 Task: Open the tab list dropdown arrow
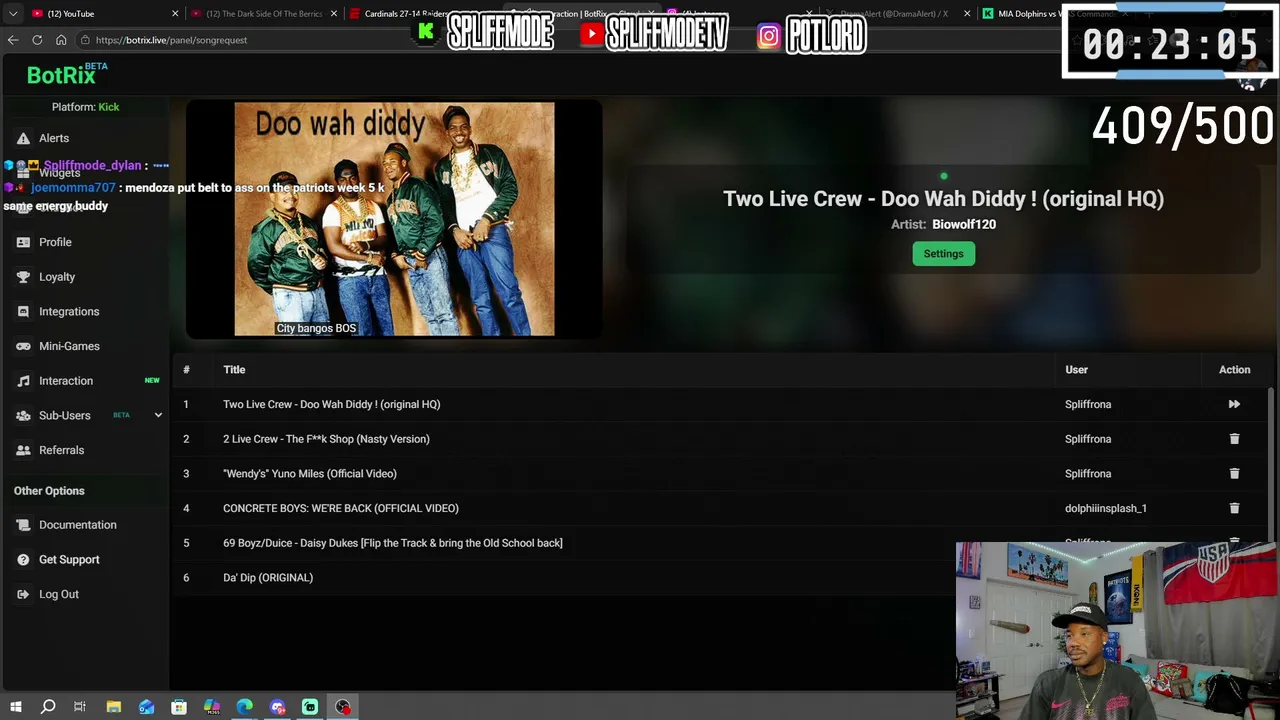pyautogui.click(x=13, y=14)
